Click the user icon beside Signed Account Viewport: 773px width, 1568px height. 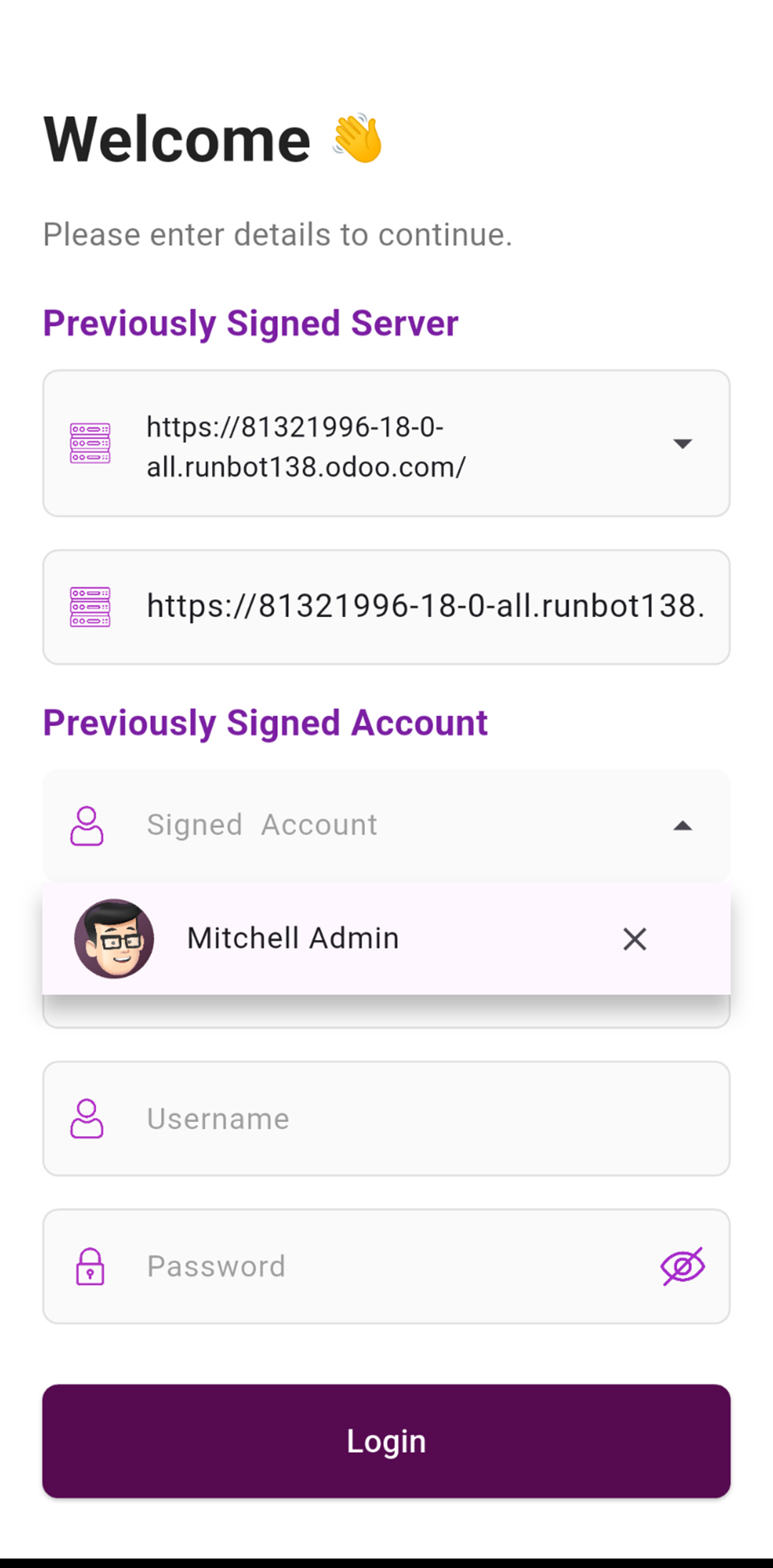tap(87, 826)
